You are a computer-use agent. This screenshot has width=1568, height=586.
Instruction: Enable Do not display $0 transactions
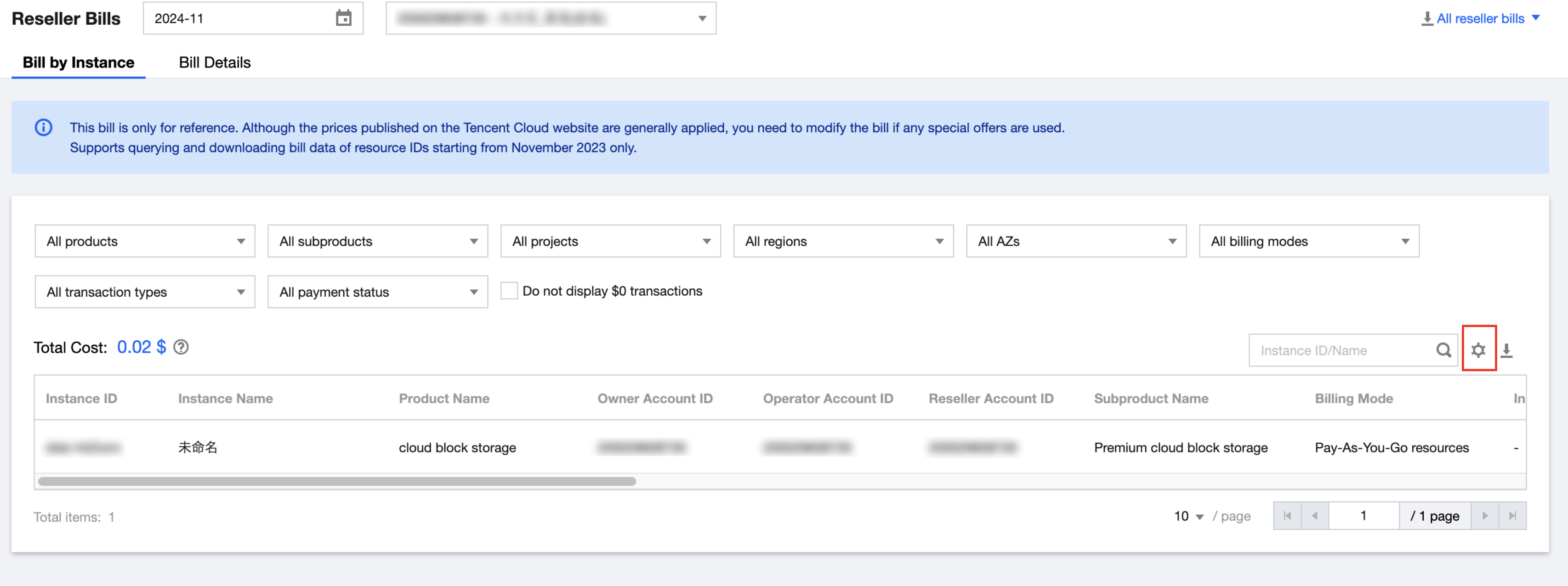509,291
